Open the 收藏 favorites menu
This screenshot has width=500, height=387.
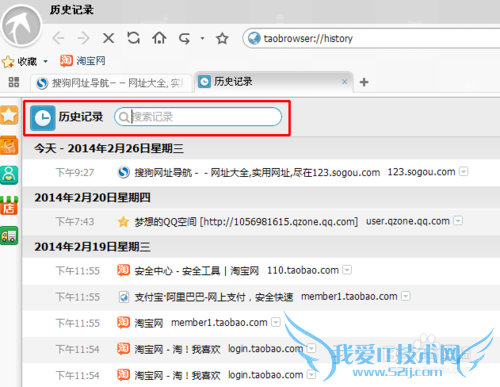click(25, 61)
